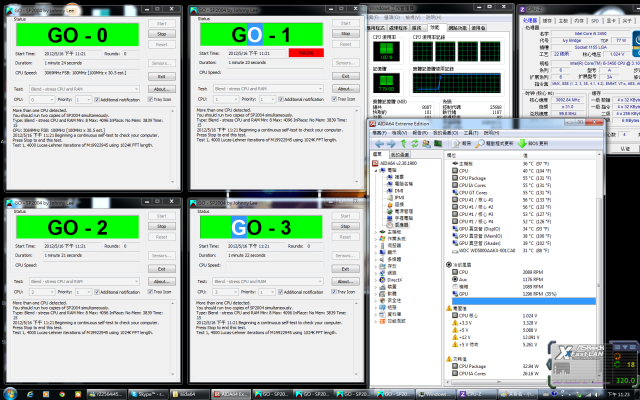Switch to the AIDA64 taskbar button
The width and height of the screenshot is (640, 400).
coord(231,394)
